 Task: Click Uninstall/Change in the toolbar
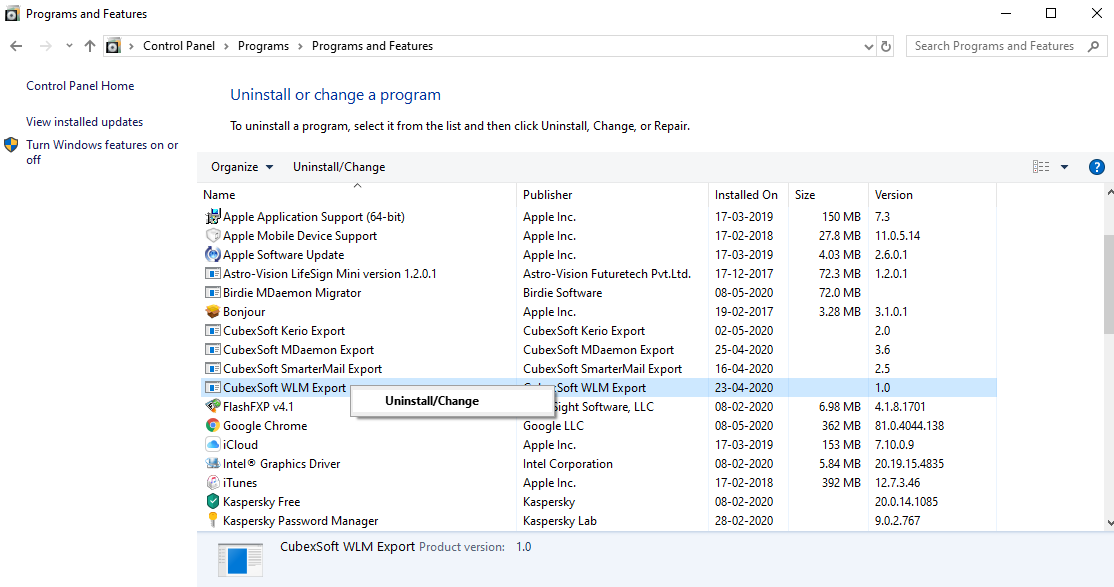point(339,167)
